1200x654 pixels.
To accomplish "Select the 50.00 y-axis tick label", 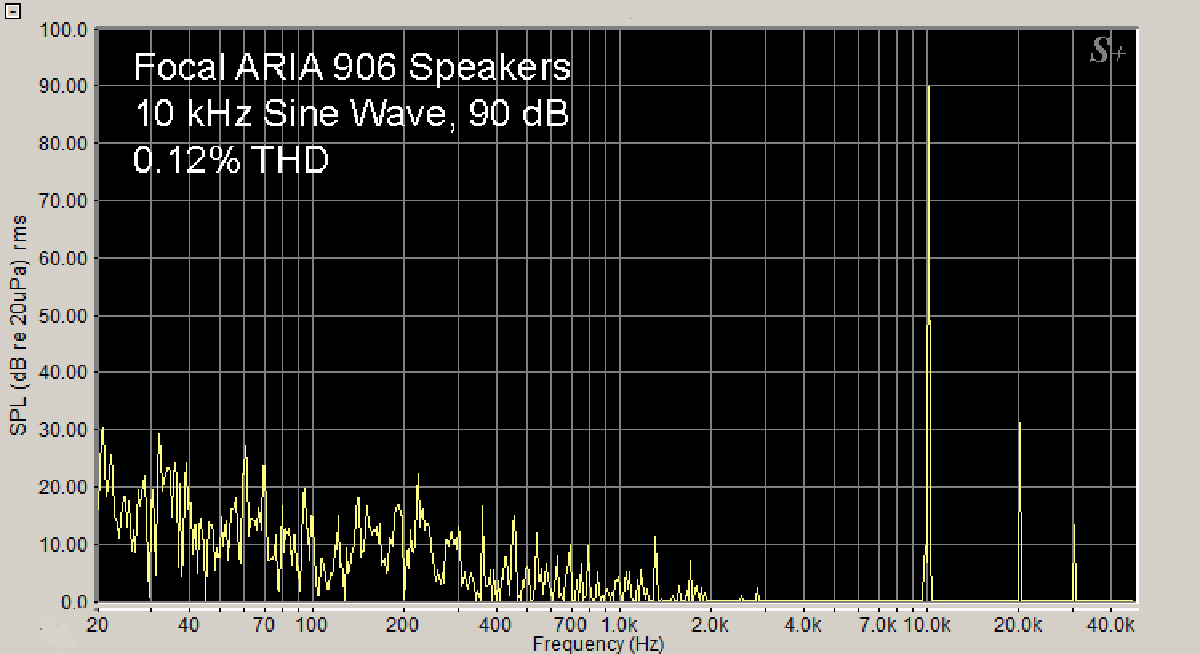I will 65,315.
